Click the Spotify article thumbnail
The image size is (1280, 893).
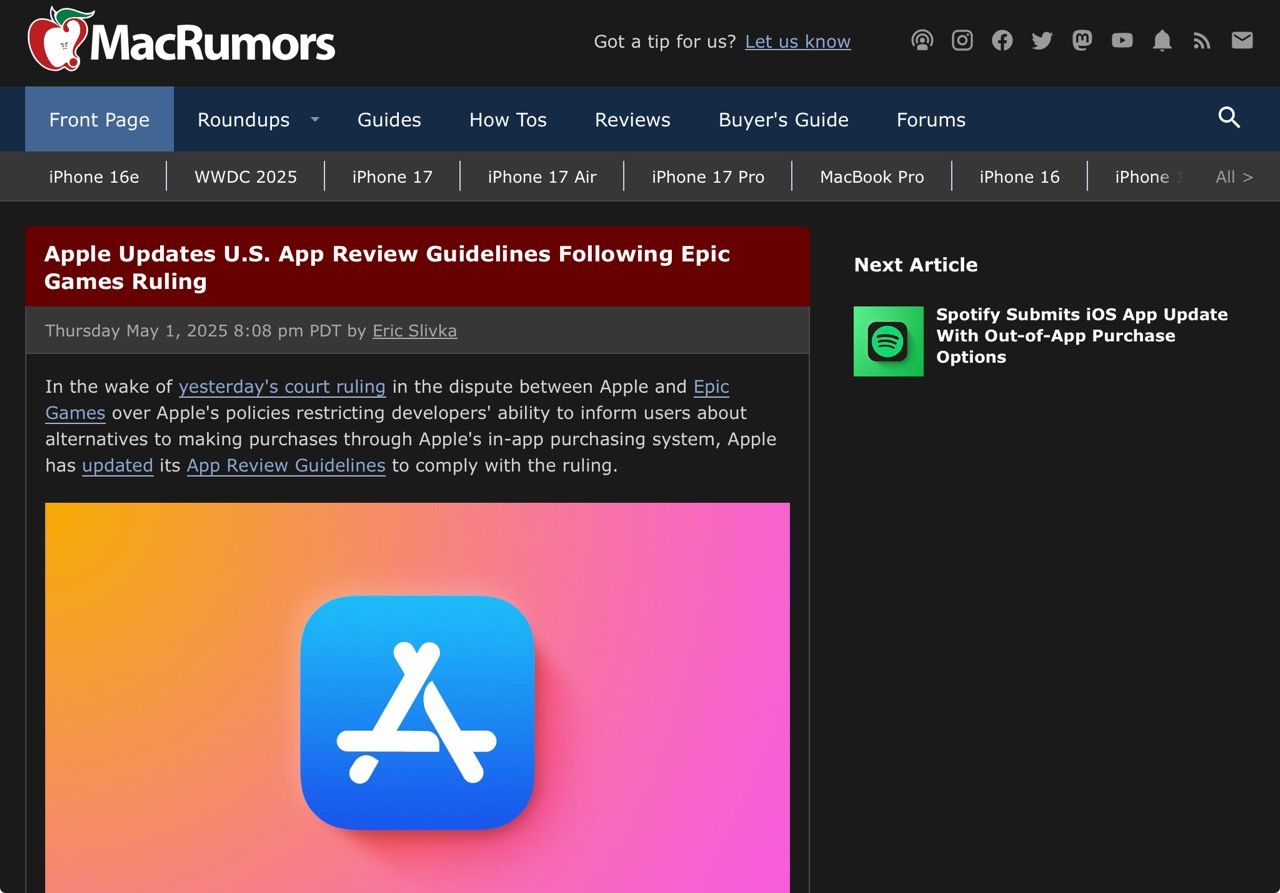point(888,341)
